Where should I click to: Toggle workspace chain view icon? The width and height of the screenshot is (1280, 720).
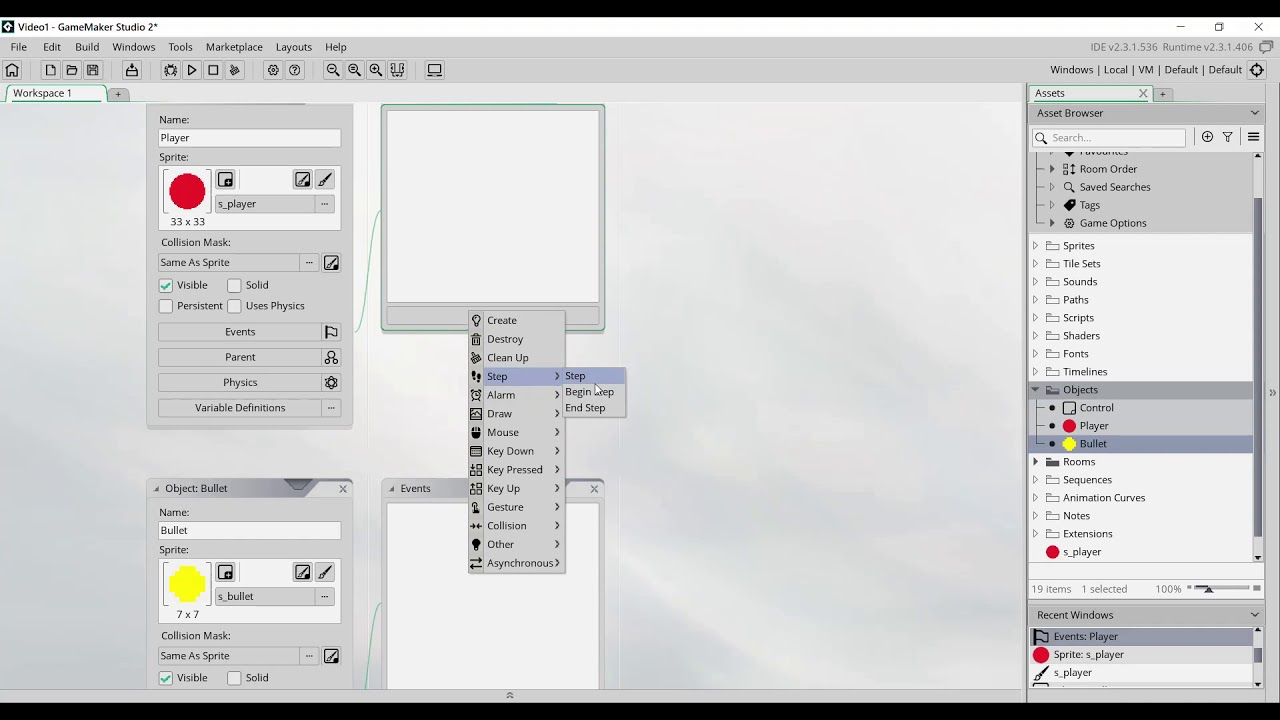tap(397, 70)
